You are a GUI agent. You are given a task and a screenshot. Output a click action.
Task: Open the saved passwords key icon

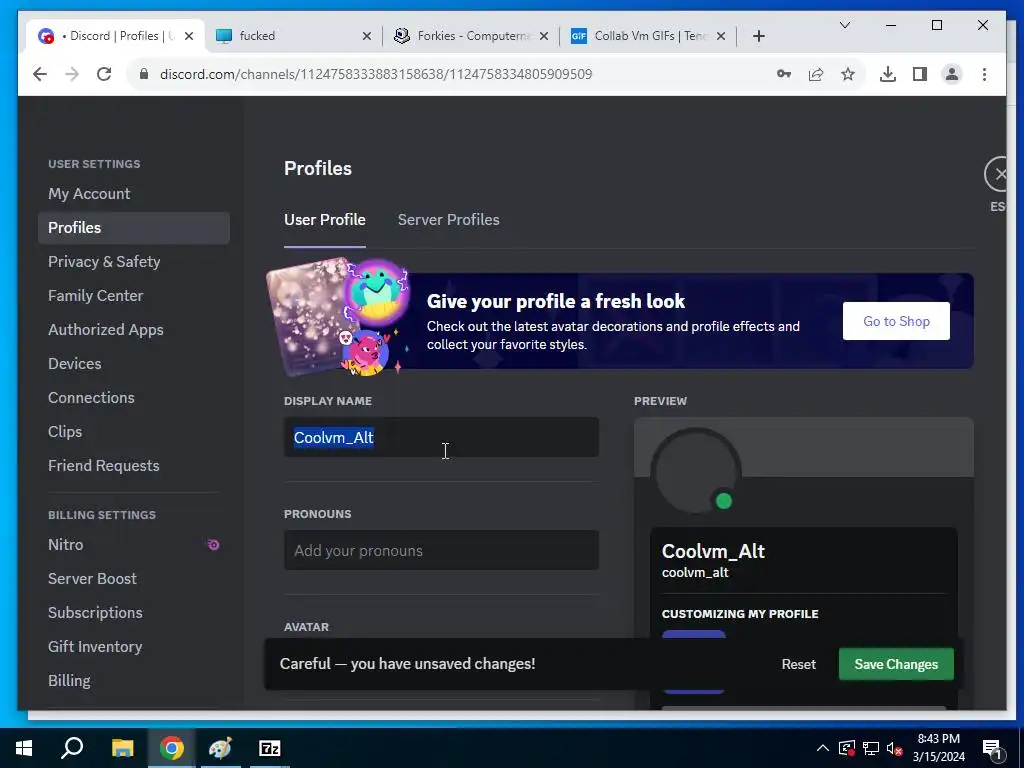[784, 74]
